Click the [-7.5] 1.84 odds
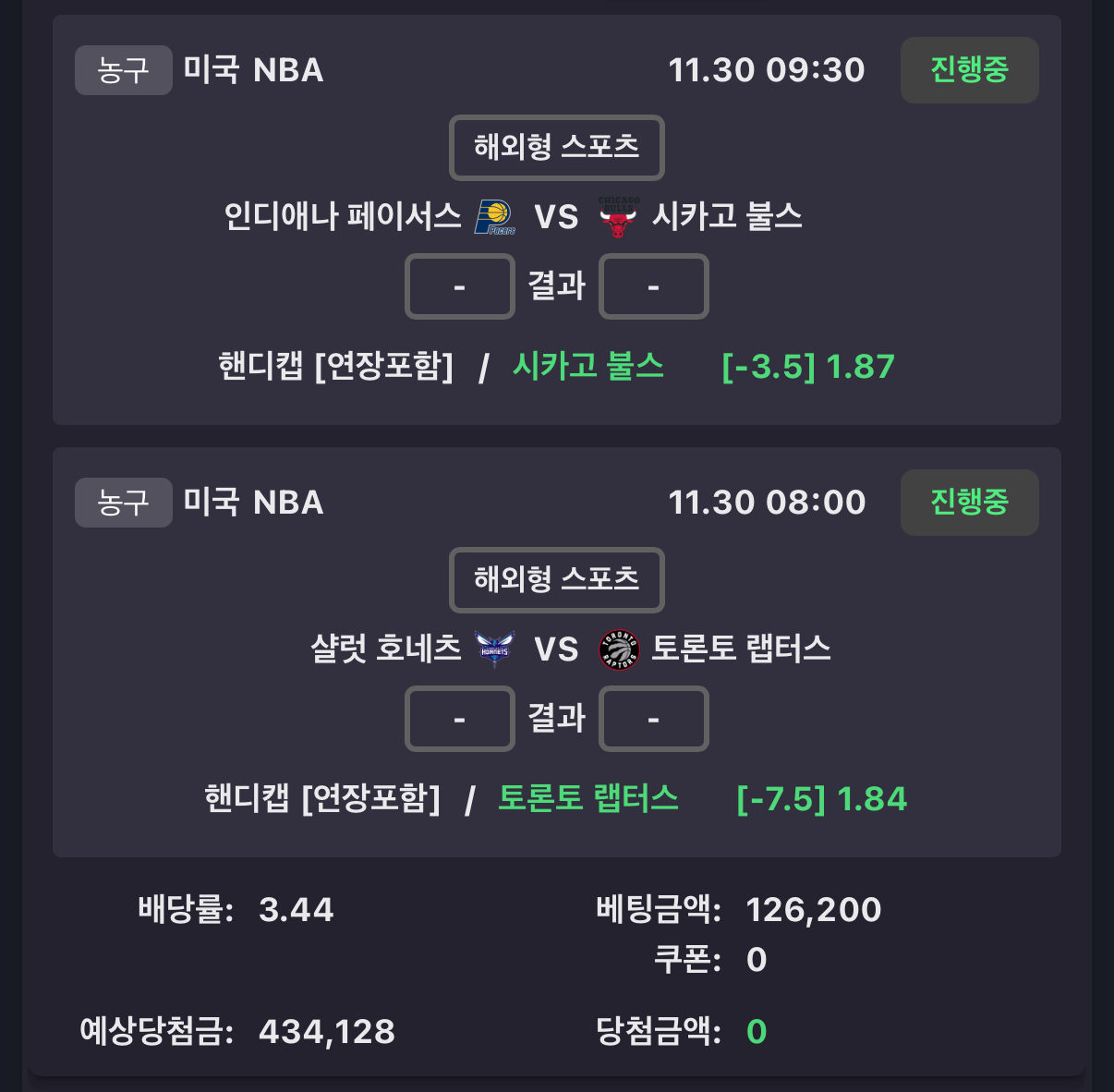The width and height of the screenshot is (1114, 1092). tap(821, 799)
